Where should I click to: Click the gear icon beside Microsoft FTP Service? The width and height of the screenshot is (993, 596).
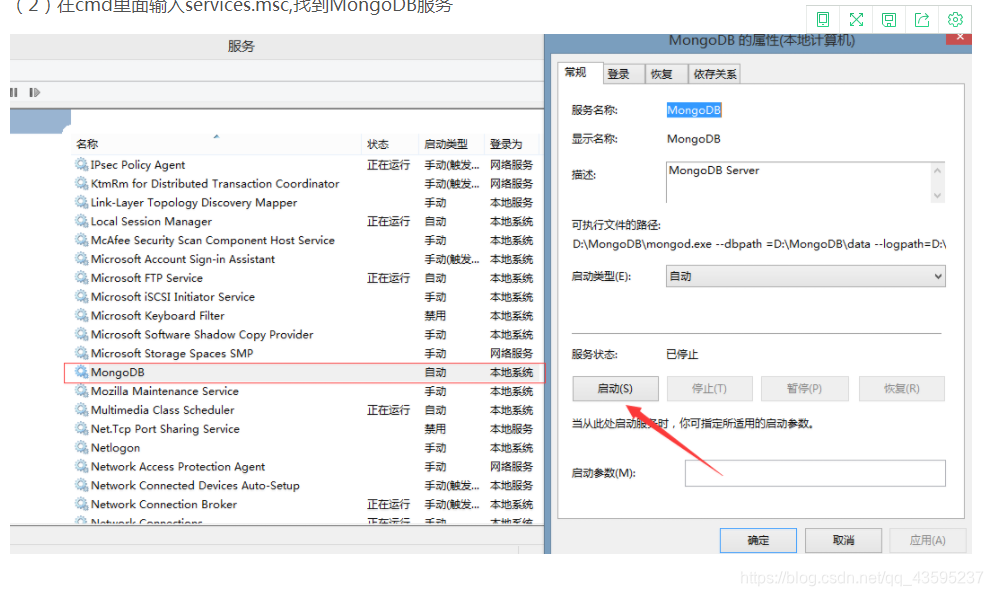click(x=81, y=278)
